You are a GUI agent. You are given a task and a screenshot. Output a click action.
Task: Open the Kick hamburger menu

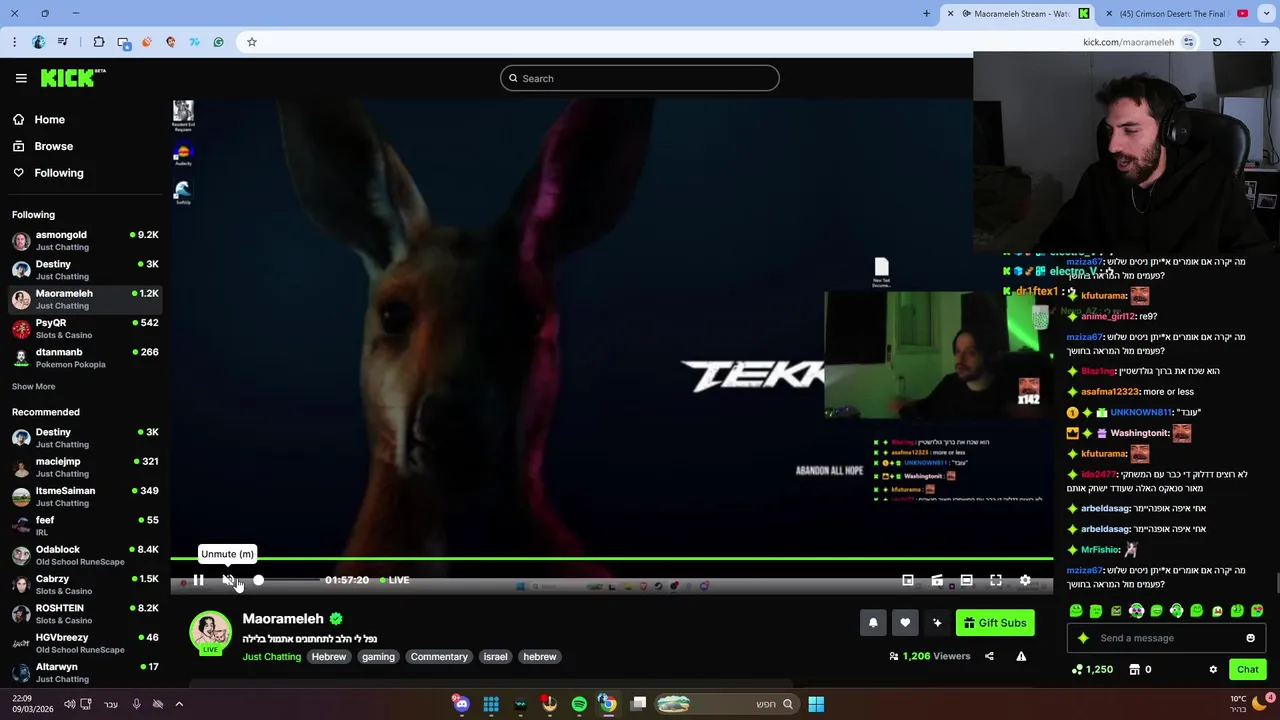tap(21, 78)
